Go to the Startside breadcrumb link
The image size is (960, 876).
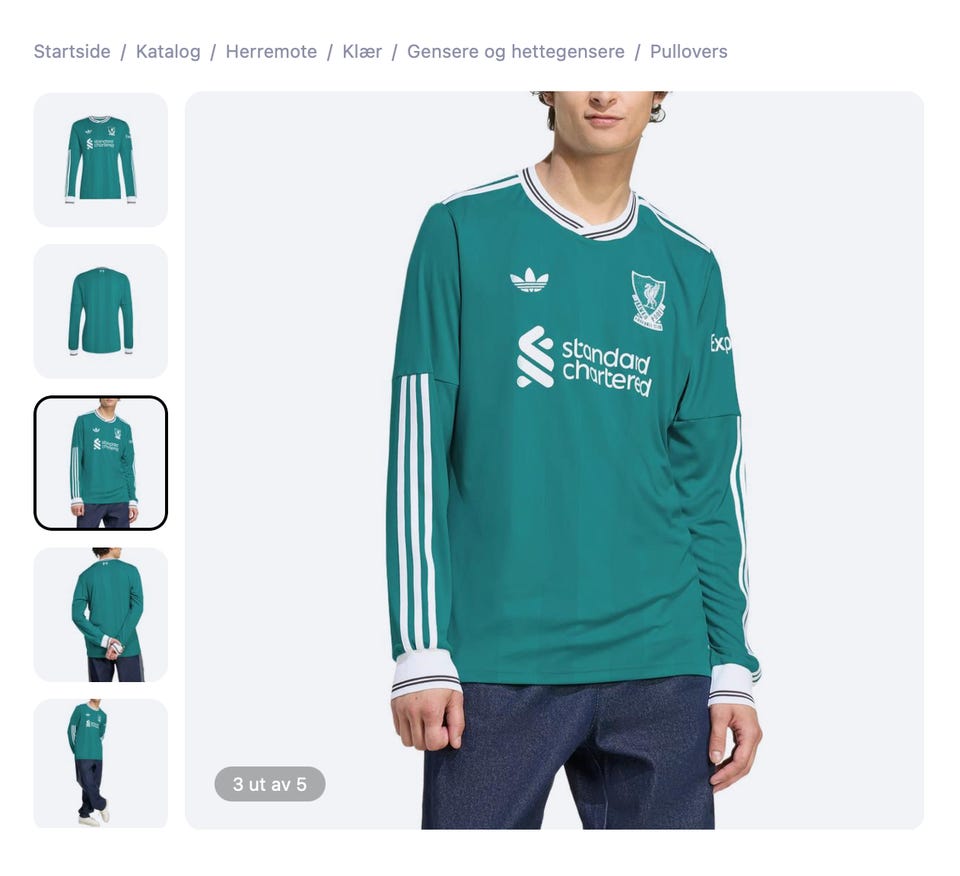coord(72,51)
